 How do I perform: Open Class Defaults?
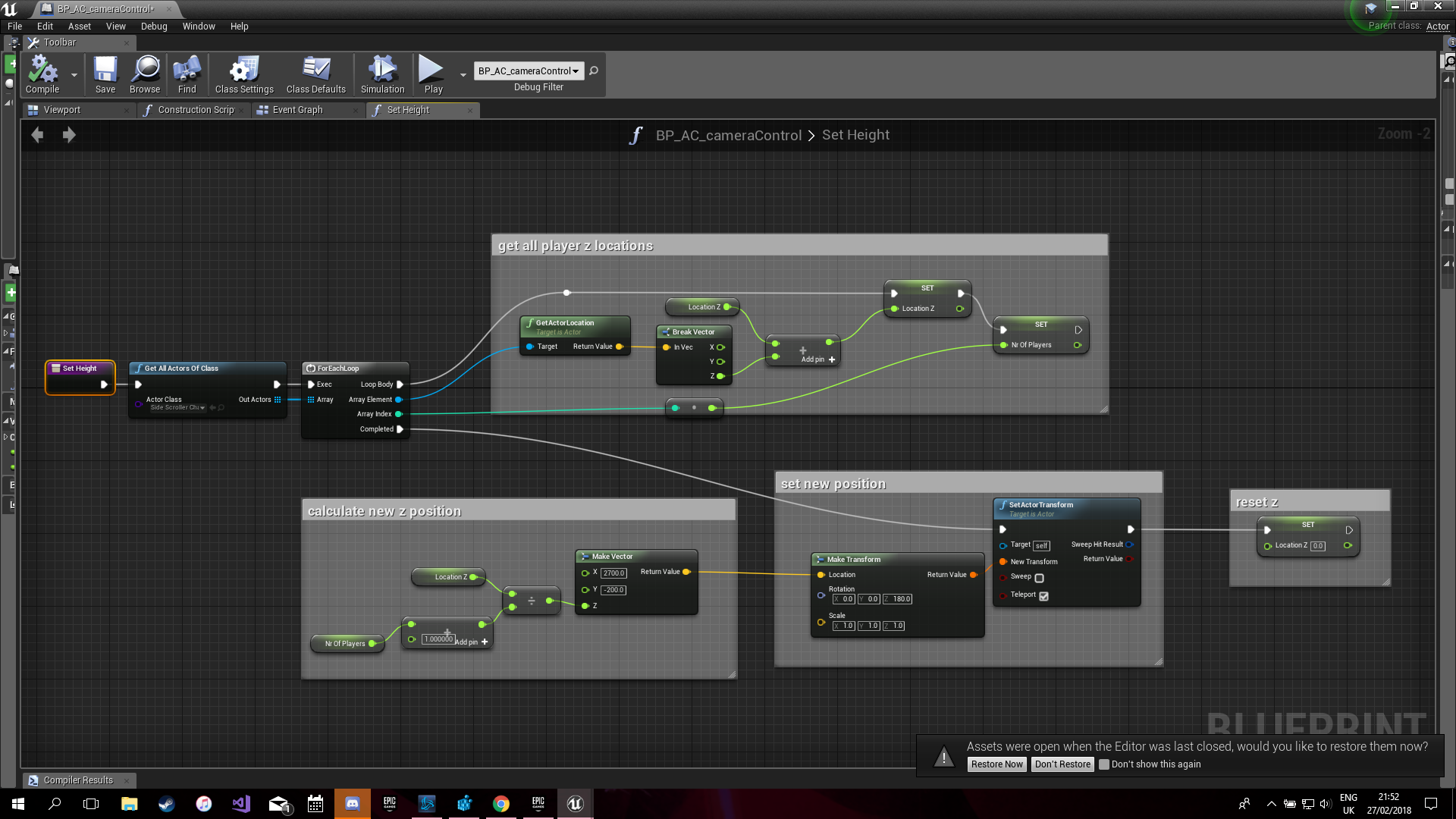coord(316,74)
